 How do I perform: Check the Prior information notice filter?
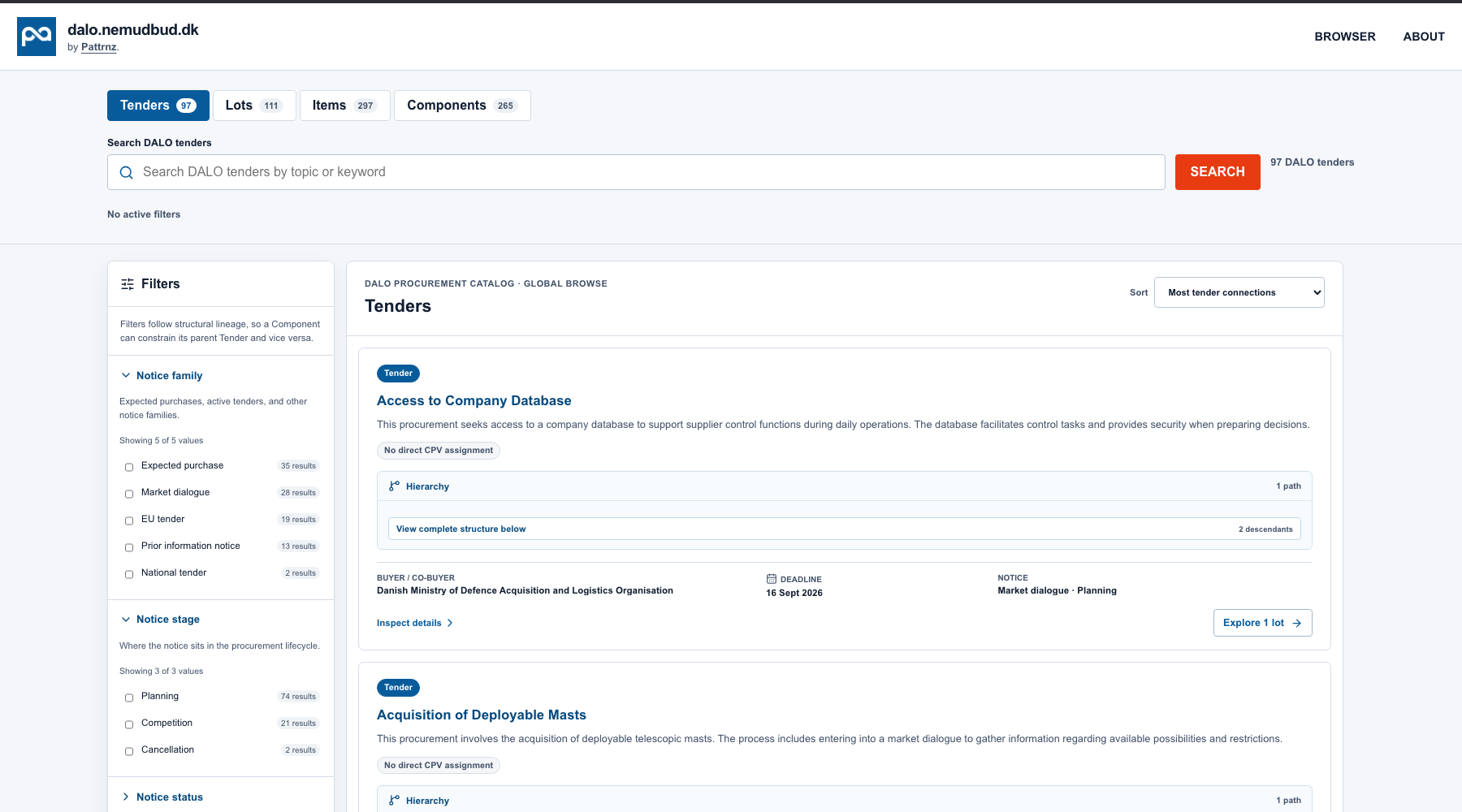click(129, 547)
